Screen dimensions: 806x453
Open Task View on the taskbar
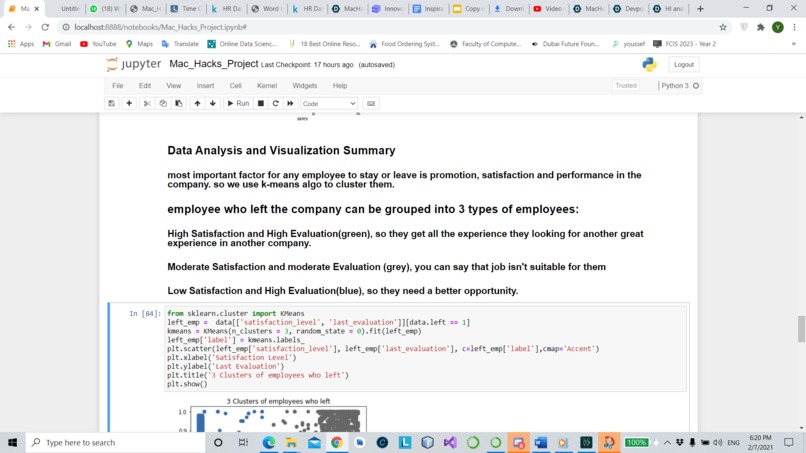[x=243, y=442]
